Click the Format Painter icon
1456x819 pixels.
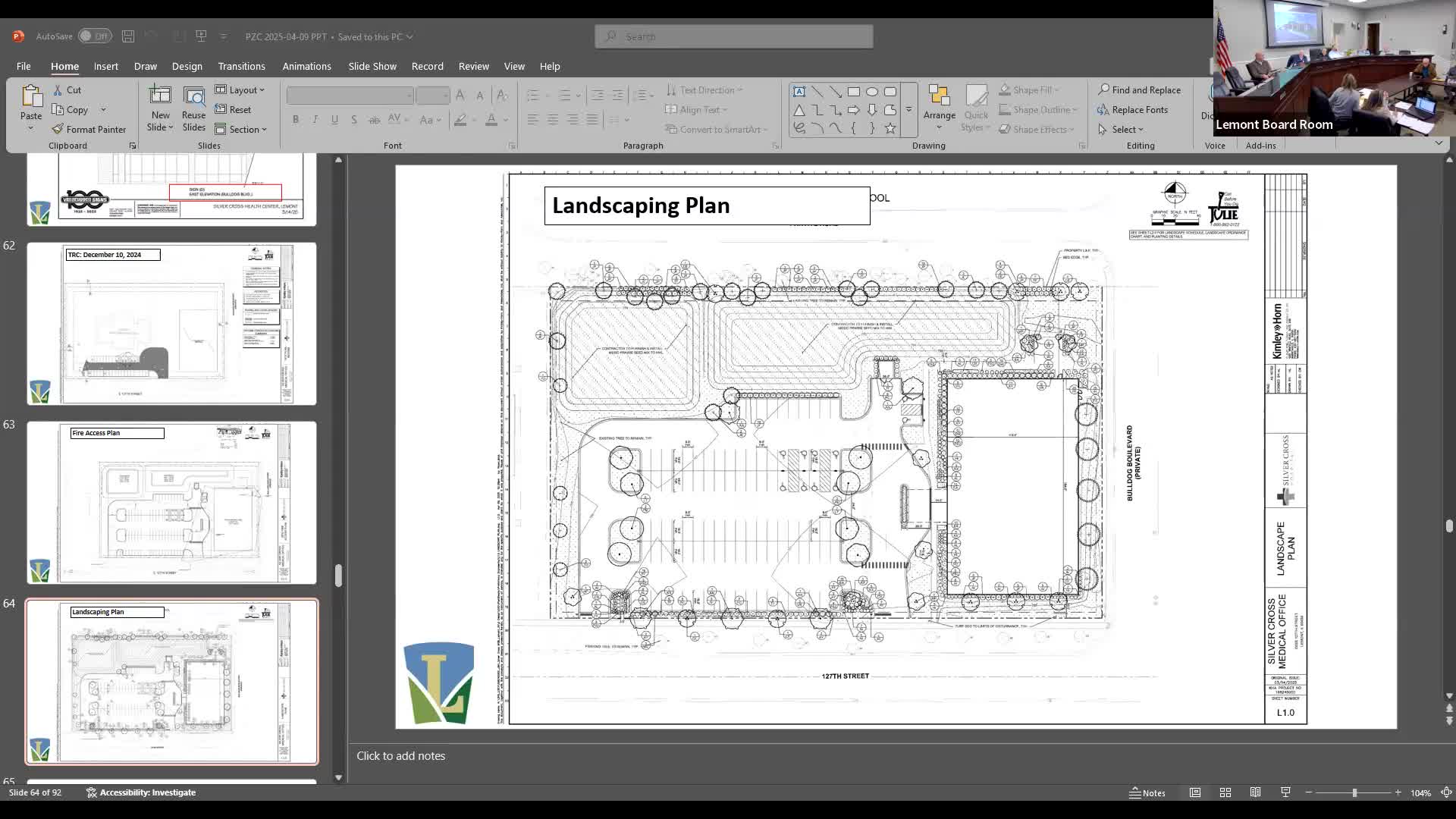(x=58, y=130)
